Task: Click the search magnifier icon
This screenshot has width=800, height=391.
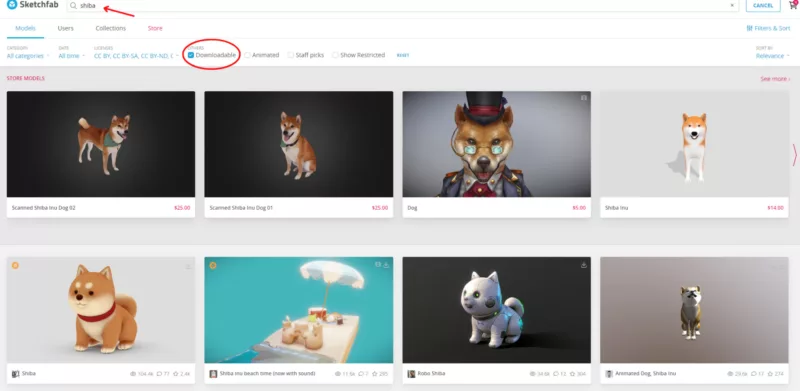Action: pyautogui.click(x=73, y=6)
